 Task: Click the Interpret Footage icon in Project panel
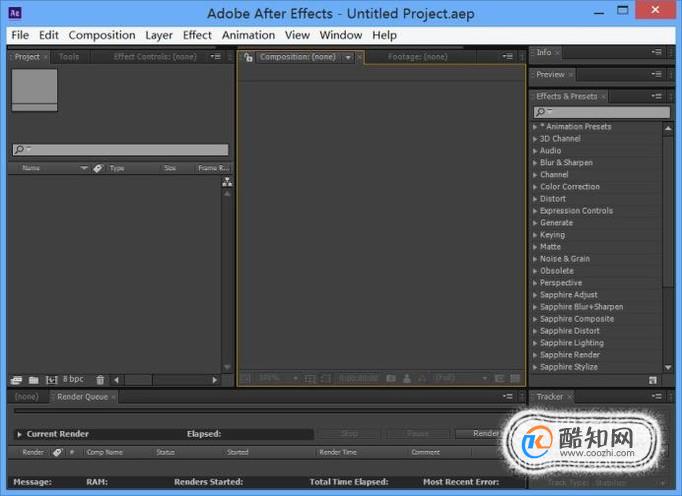coord(16,380)
